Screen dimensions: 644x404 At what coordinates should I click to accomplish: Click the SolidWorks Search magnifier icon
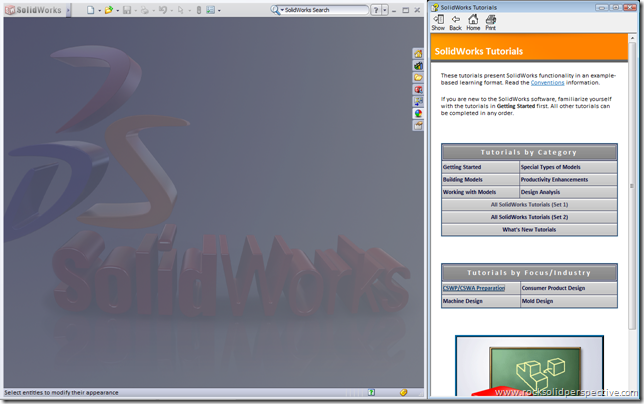274,10
